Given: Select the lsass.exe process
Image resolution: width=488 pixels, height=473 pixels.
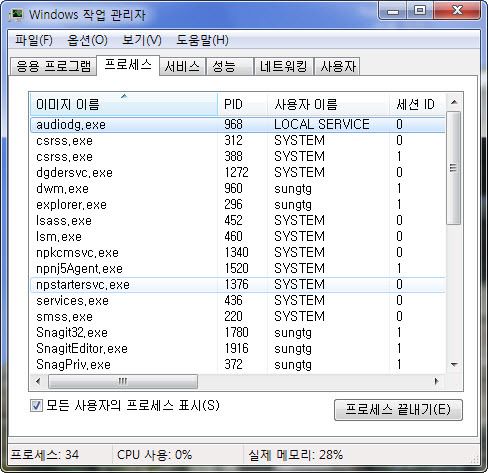Looking at the screenshot, I should pyautogui.click(x=238, y=221).
